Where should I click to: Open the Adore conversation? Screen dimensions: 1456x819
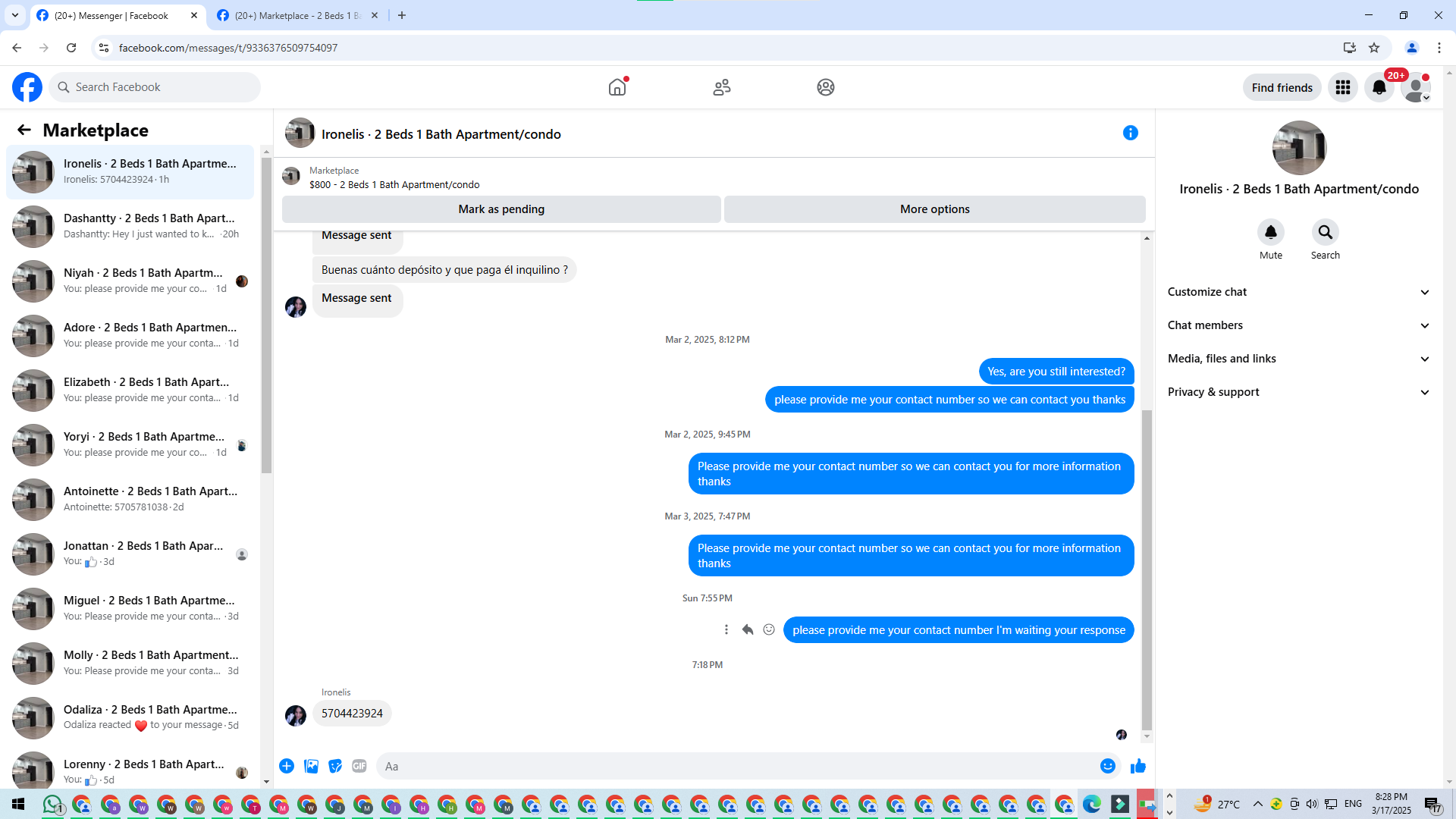pos(130,336)
